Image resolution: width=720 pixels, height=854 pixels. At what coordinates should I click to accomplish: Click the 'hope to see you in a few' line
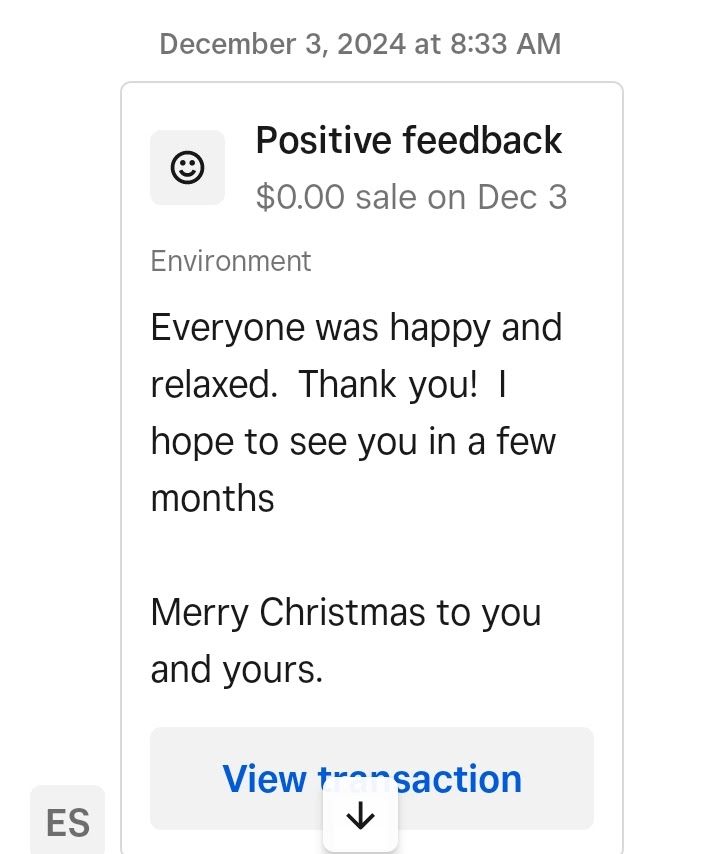coord(353,442)
